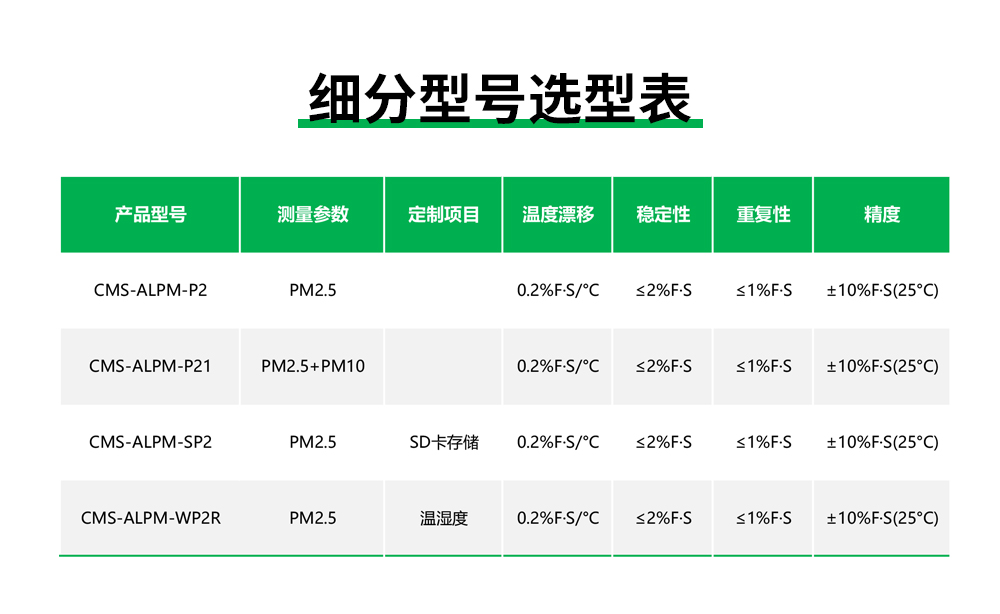This screenshot has height=614, width=1000.
Task: Click ≤1%F·S in the CMS-ALPM-WP2R row
Action: [763, 518]
